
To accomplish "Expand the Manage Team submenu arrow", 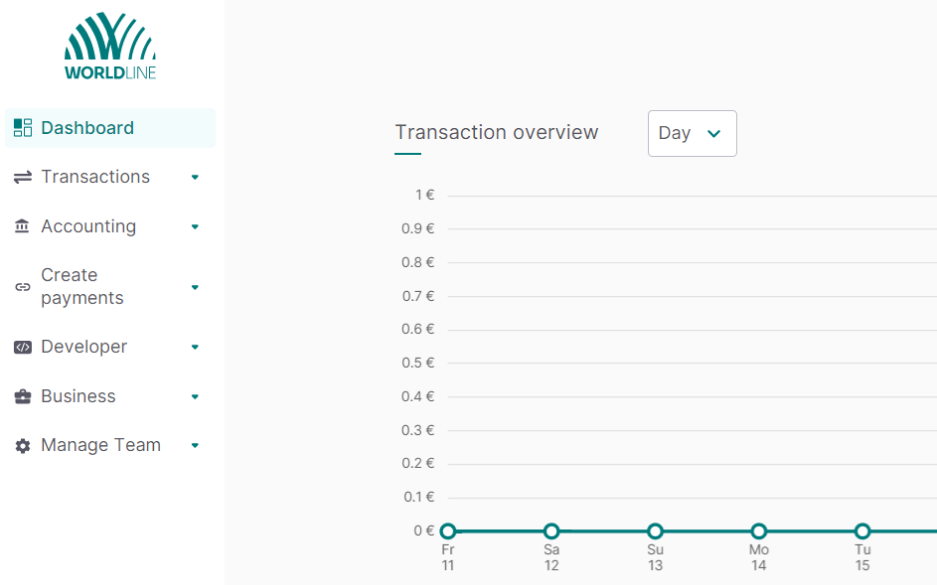I will coord(195,446).
